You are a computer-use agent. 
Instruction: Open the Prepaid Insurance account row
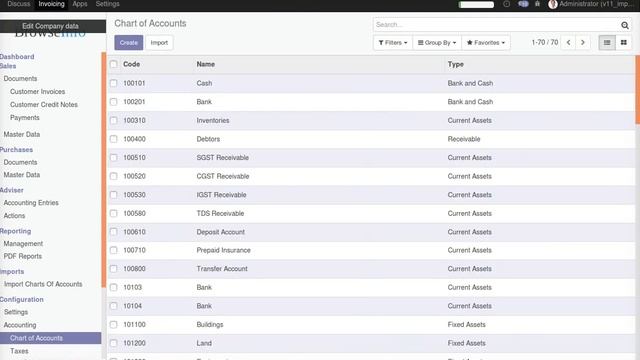[371, 250]
